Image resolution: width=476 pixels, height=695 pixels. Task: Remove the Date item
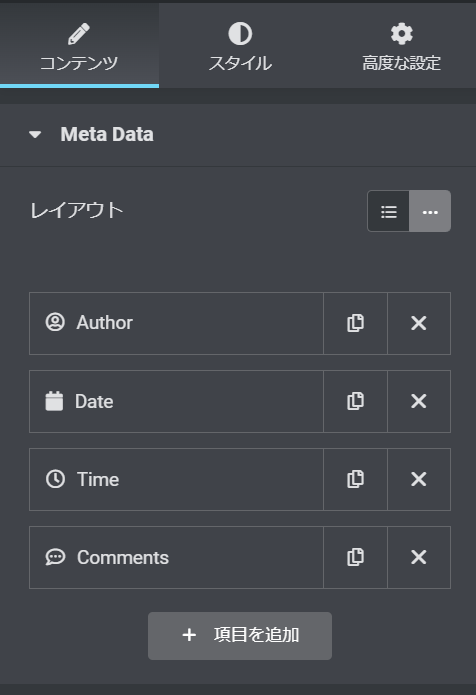click(419, 401)
